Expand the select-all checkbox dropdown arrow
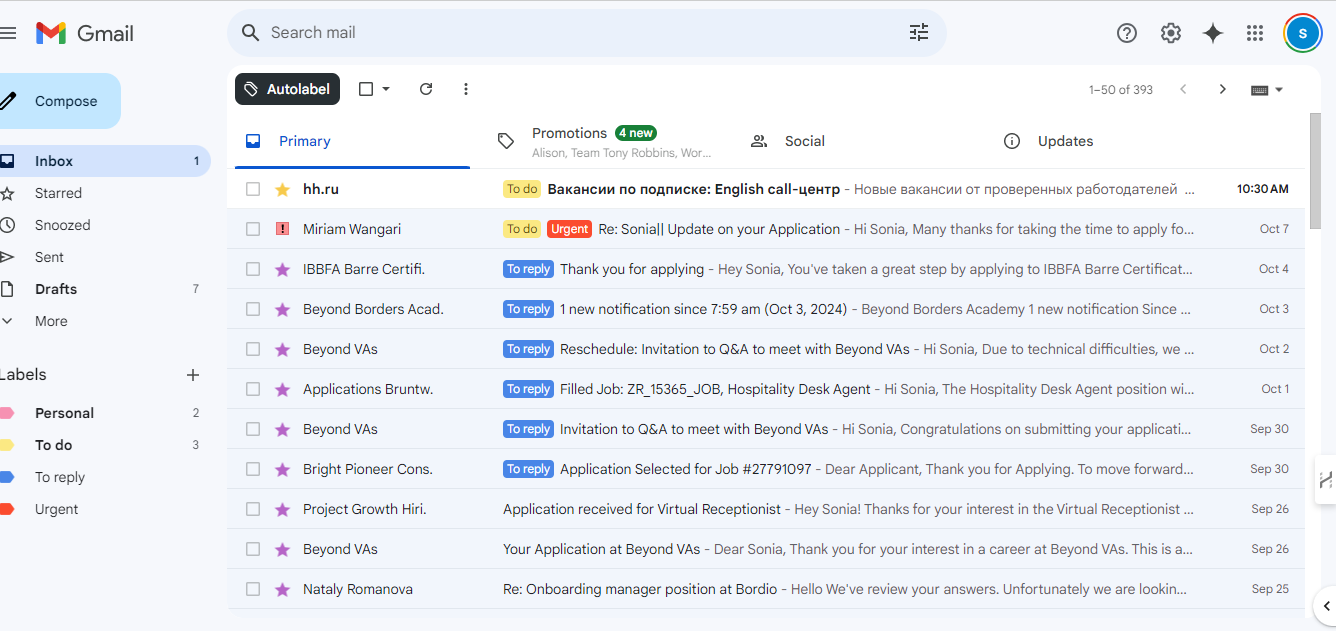This screenshot has width=1336, height=631. (387, 89)
